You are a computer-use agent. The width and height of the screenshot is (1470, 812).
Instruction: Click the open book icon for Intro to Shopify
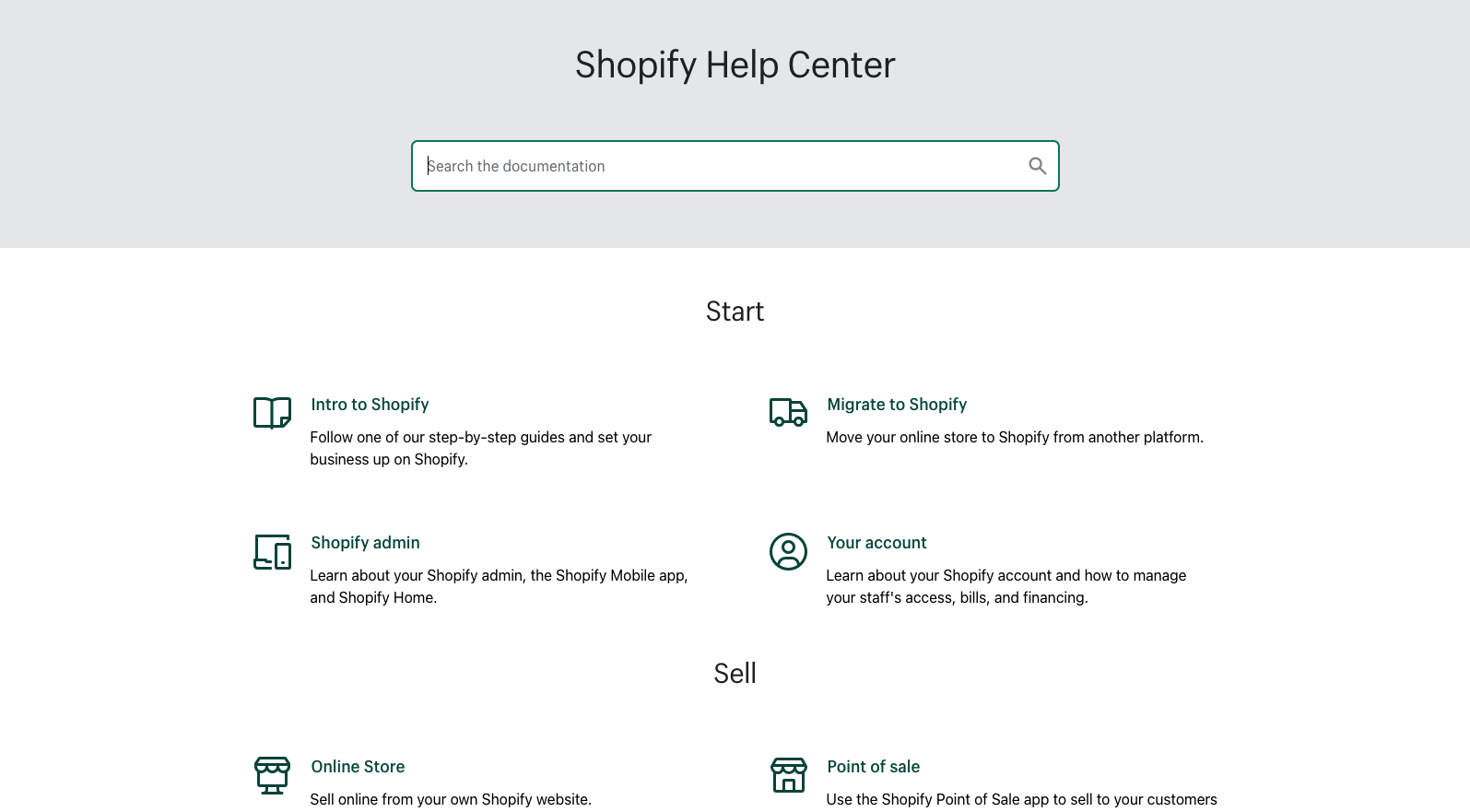pyautogui.click(x=272, y=413)
